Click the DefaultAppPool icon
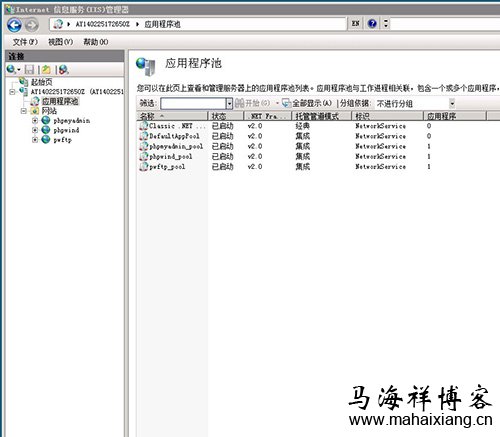Viewport: 500px width, 437px height. (x=143, y=136)
